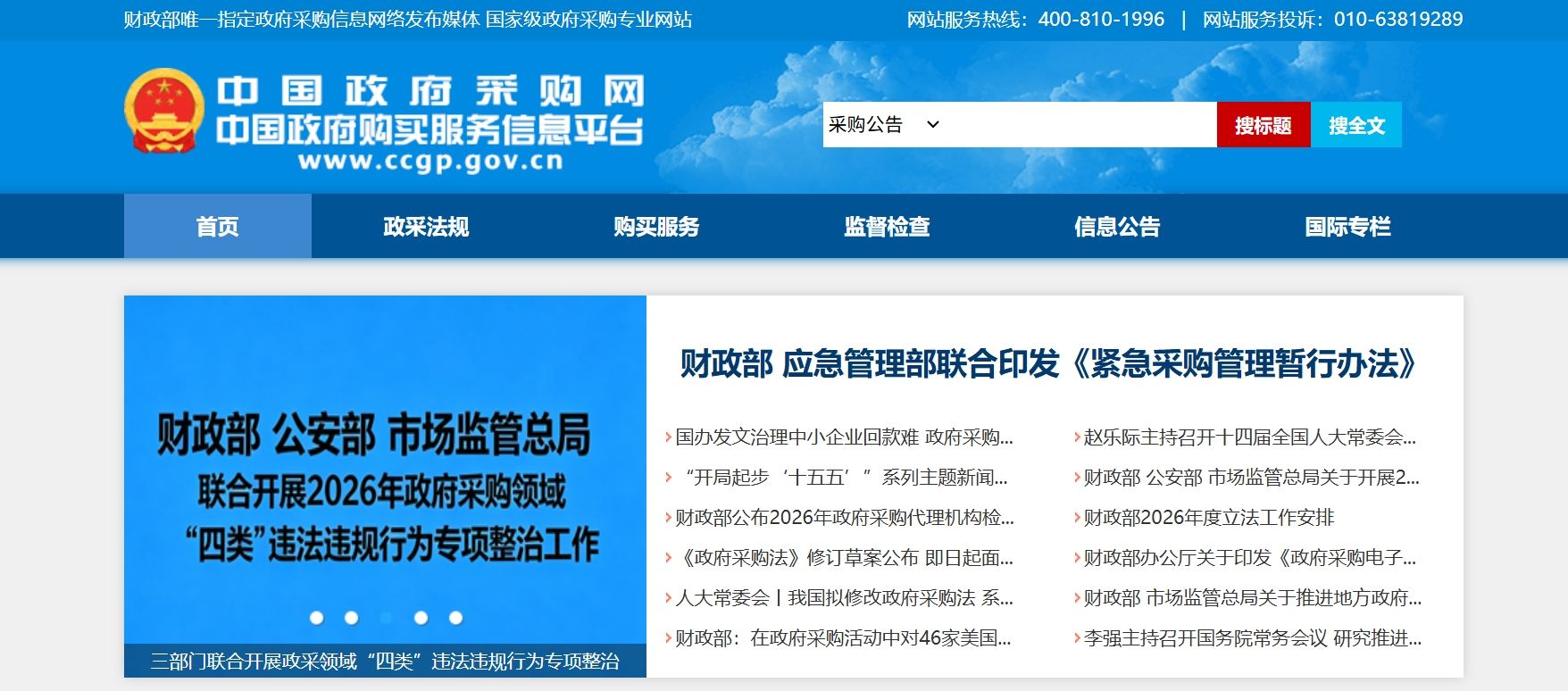The height and width of the screenshot is (691, 1568).
Task: Open the 购买服务 nav item
Action: click(656, 226)
